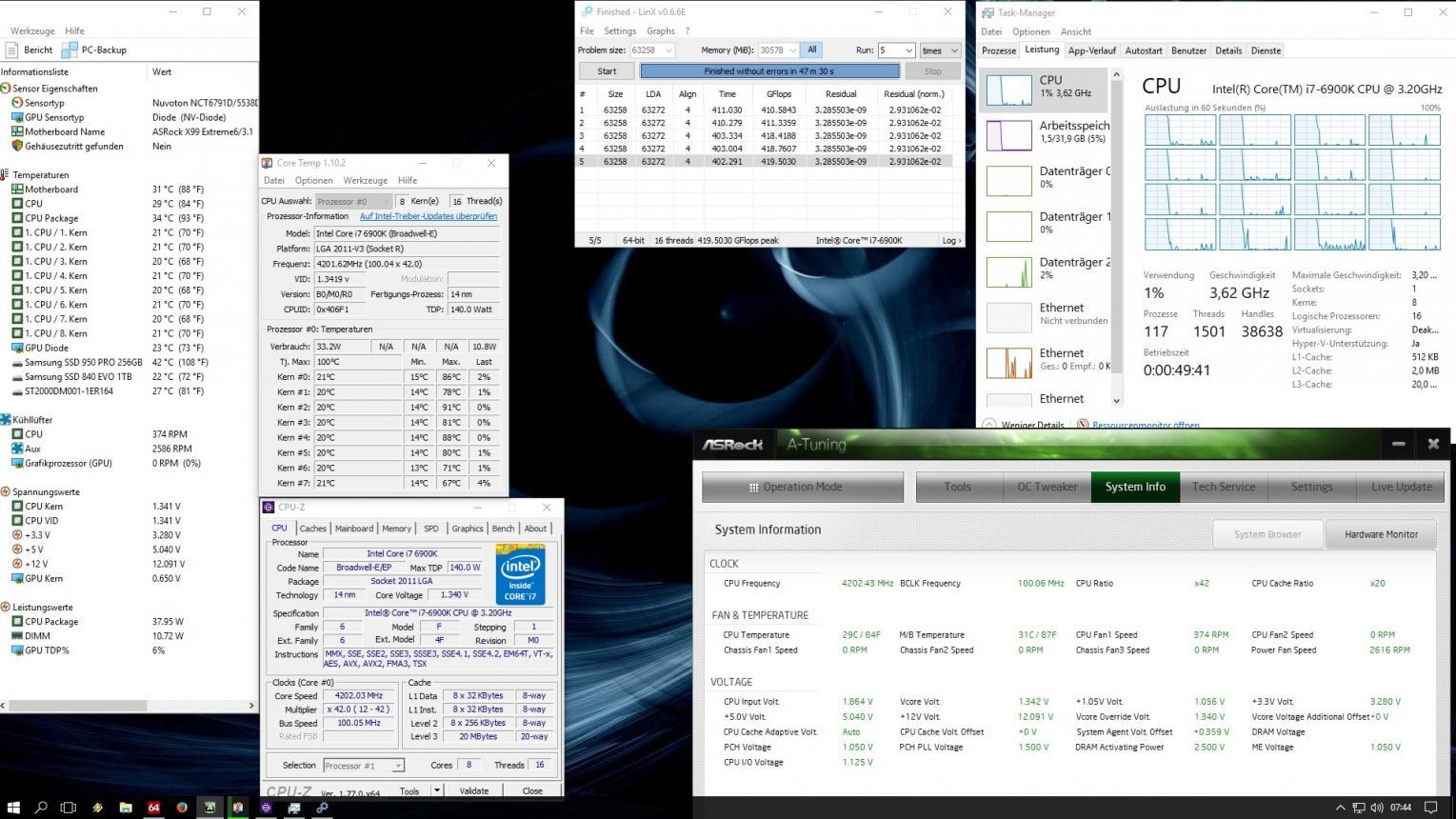
Task: Click the Motherboard Name board icon
Action: click(x=17, y=131)
